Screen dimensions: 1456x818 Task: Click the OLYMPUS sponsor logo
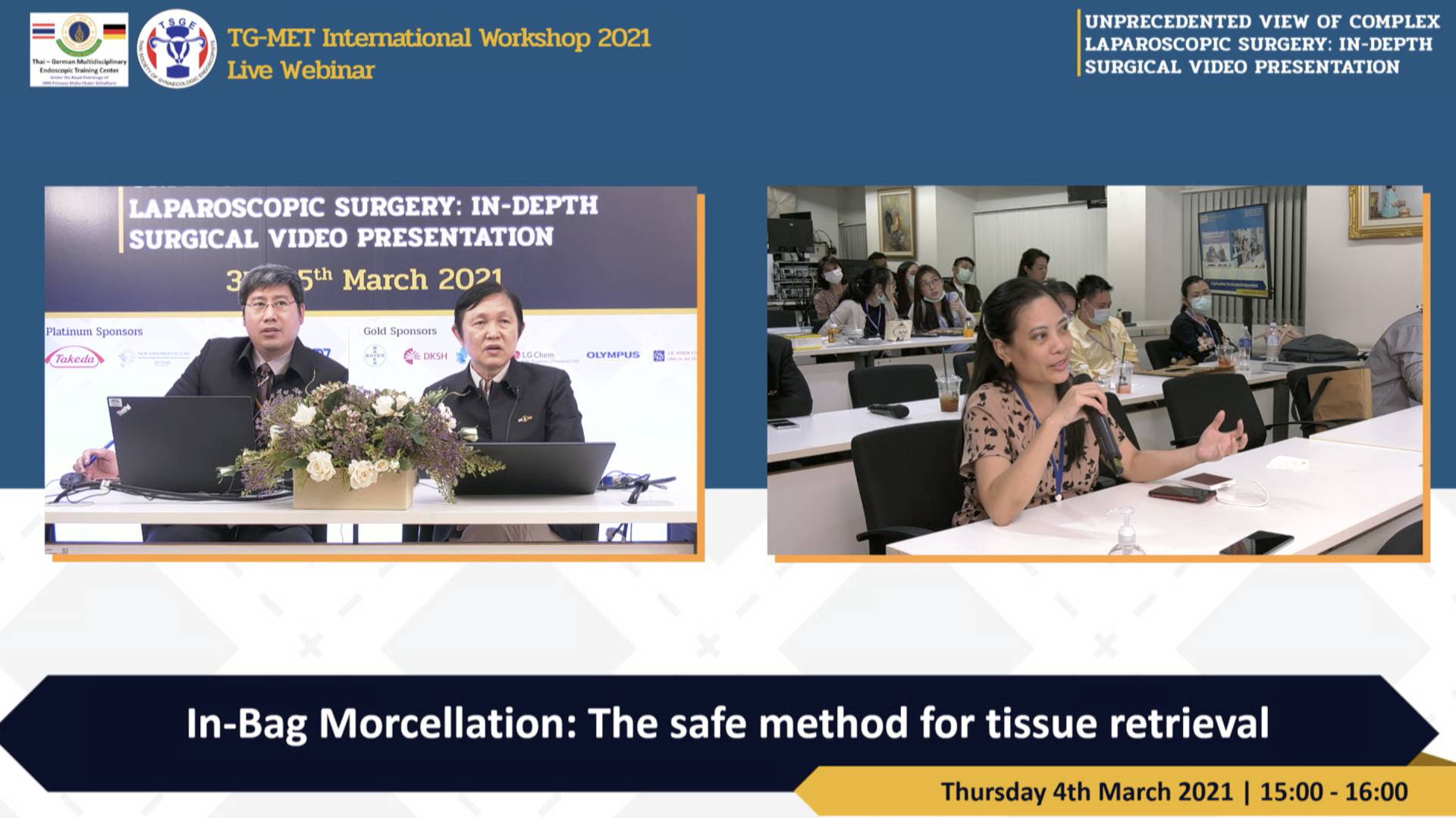tap(613, 355)
